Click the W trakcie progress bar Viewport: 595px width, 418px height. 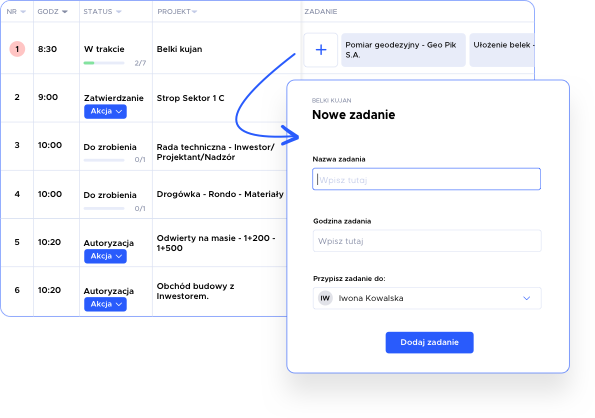(x=104, y=63)
